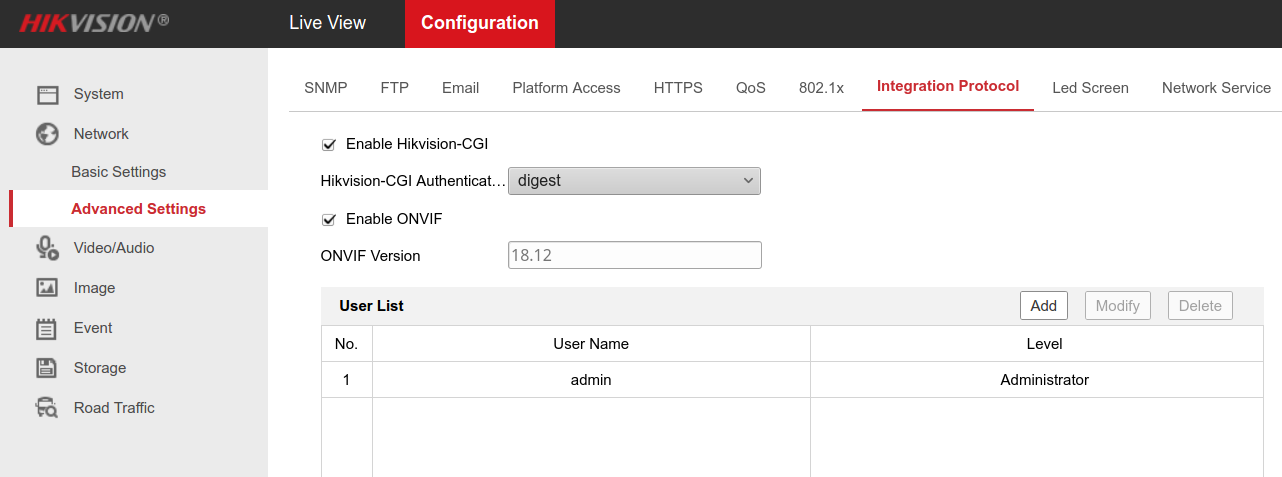Image resolution: width=1282 pixels, height=477 pixels.
Task: Switch to the SNMP tab
Action: (x=326, y=88)
